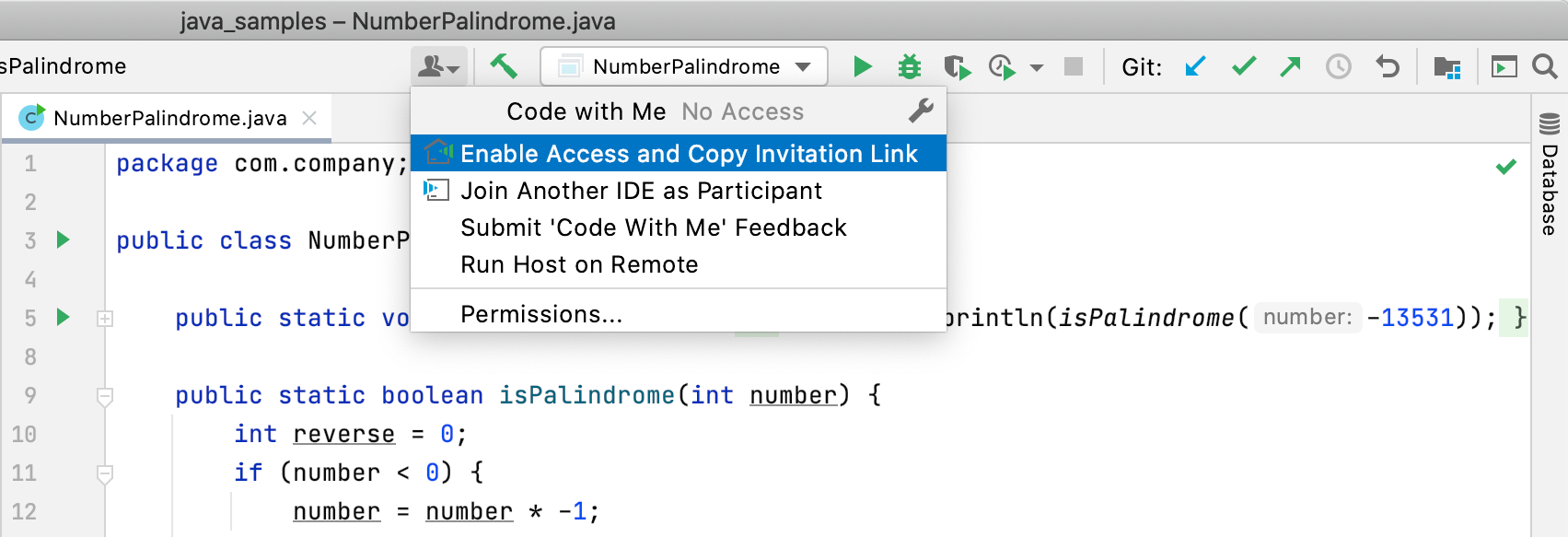Run with Coverage shield icon
The width and height of the screenshot is (1568, 537).
click(957, 67)
